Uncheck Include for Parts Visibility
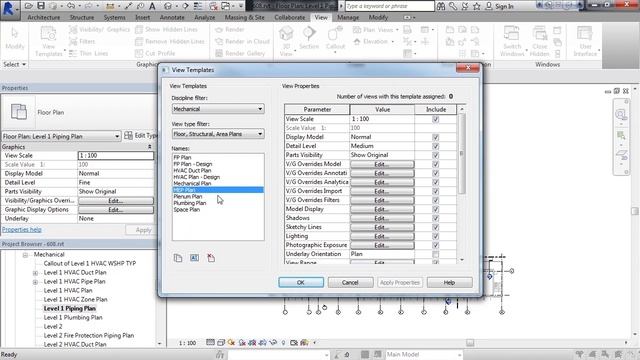 436,155
